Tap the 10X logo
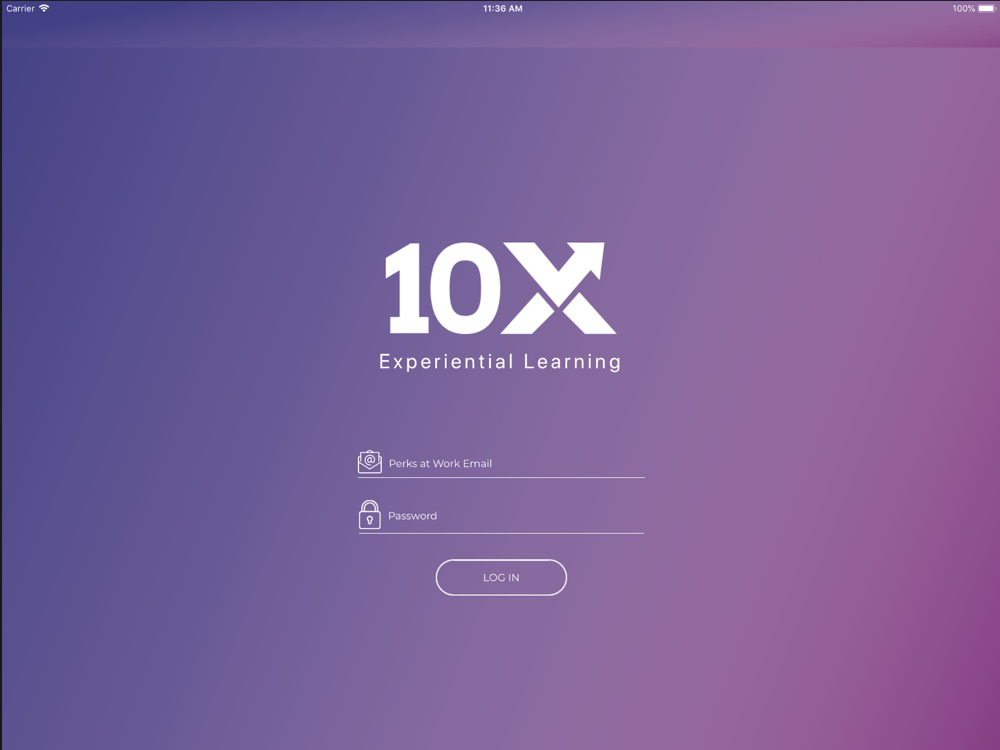The width and height of the screenshot is (1000, 750). pos(501,288)
